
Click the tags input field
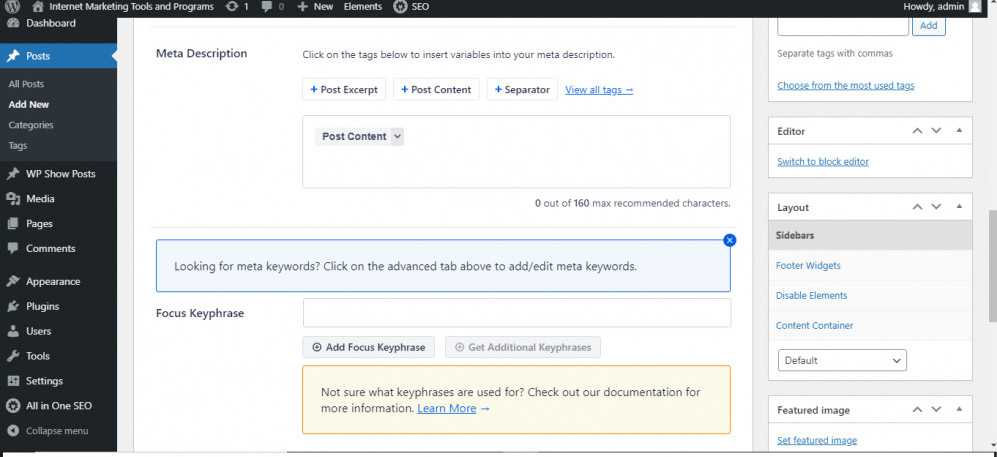(842, 25)
